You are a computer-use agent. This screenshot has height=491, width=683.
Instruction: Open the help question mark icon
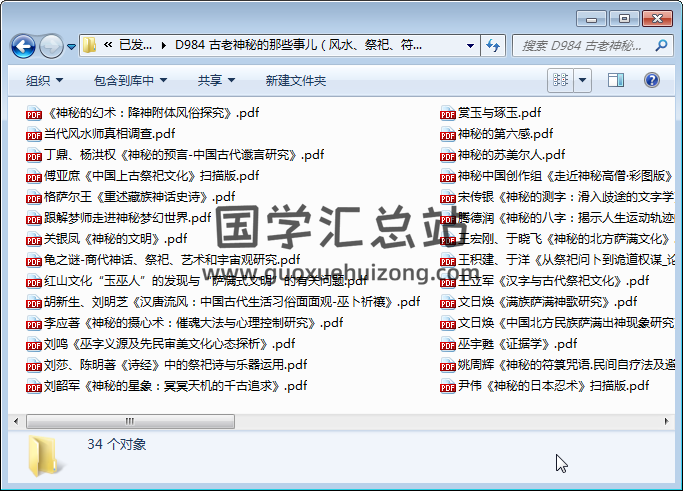click(x=651, y=81)
